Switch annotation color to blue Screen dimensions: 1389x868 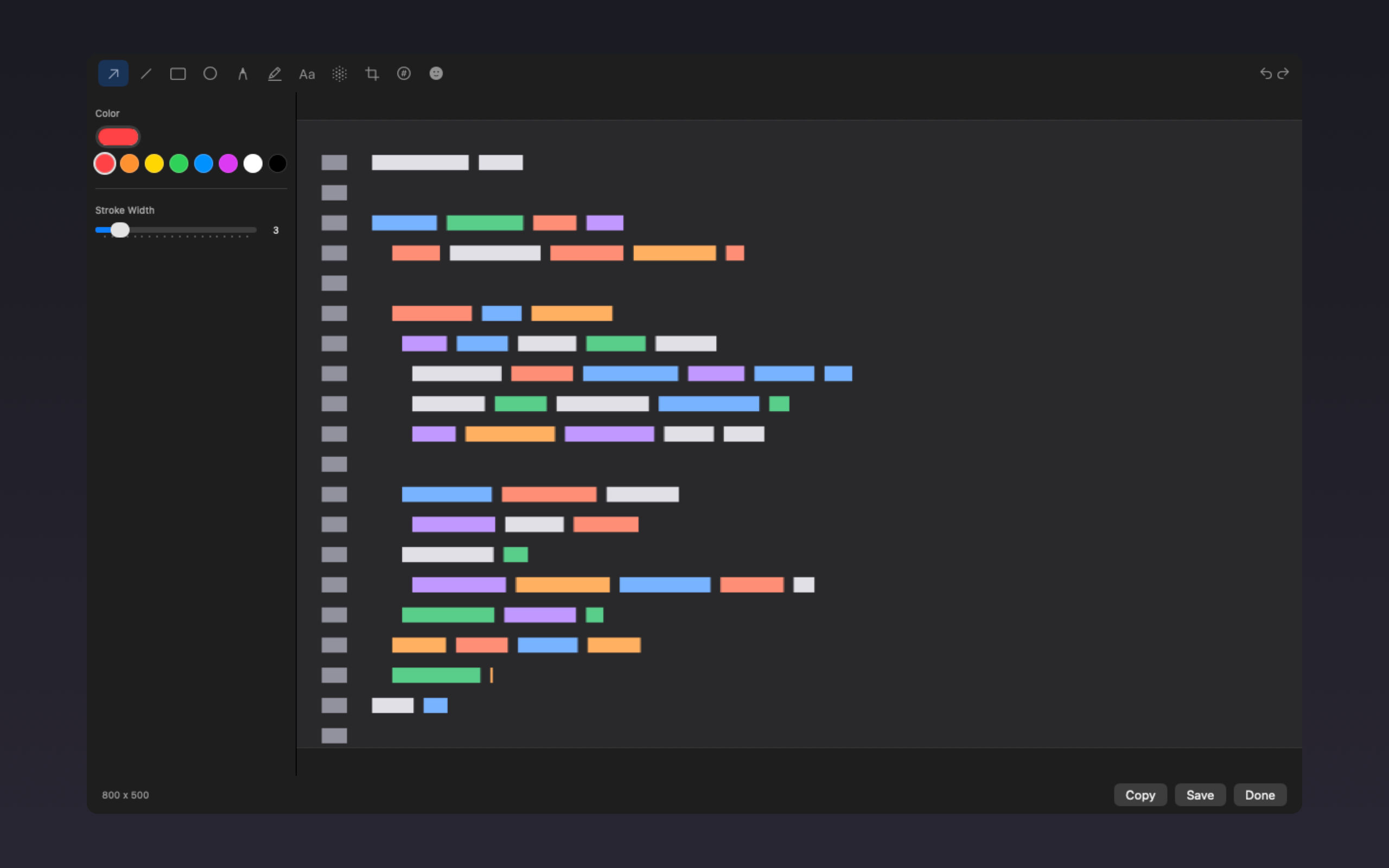[x=204, y=164]
